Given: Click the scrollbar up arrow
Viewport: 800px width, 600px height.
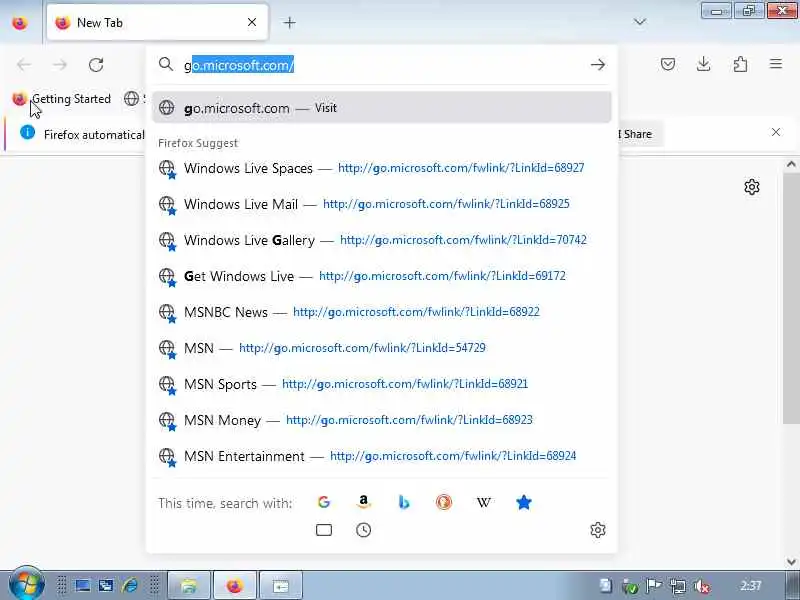Looking at the screenshot, I should pos(791,164).
